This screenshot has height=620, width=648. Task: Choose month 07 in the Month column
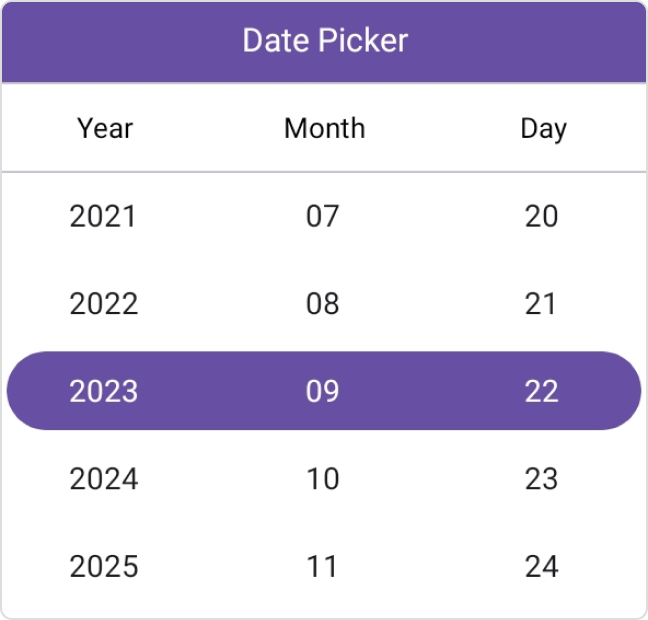point(323,216)
